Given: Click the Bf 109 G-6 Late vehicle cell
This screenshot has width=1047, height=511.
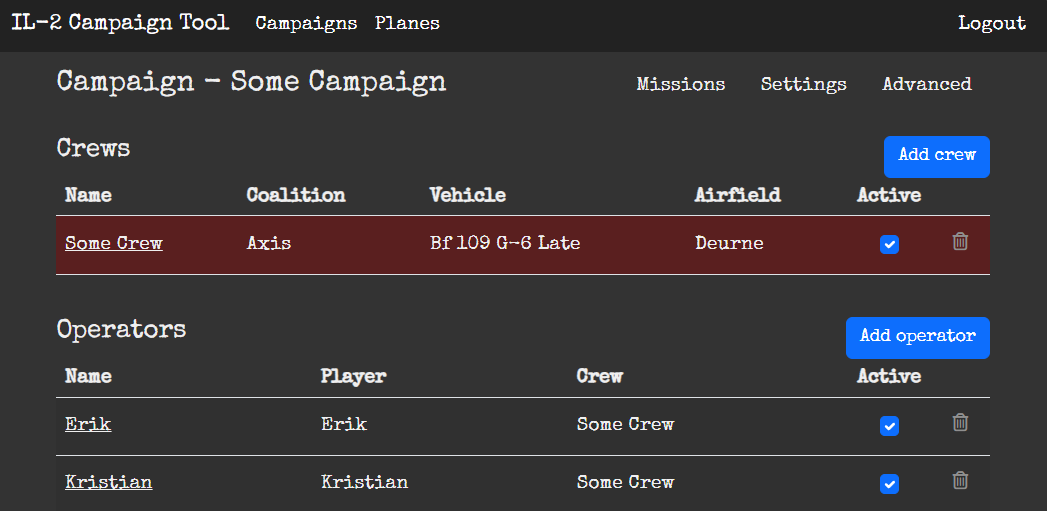Looking at the screenshot, I should 505,243.
